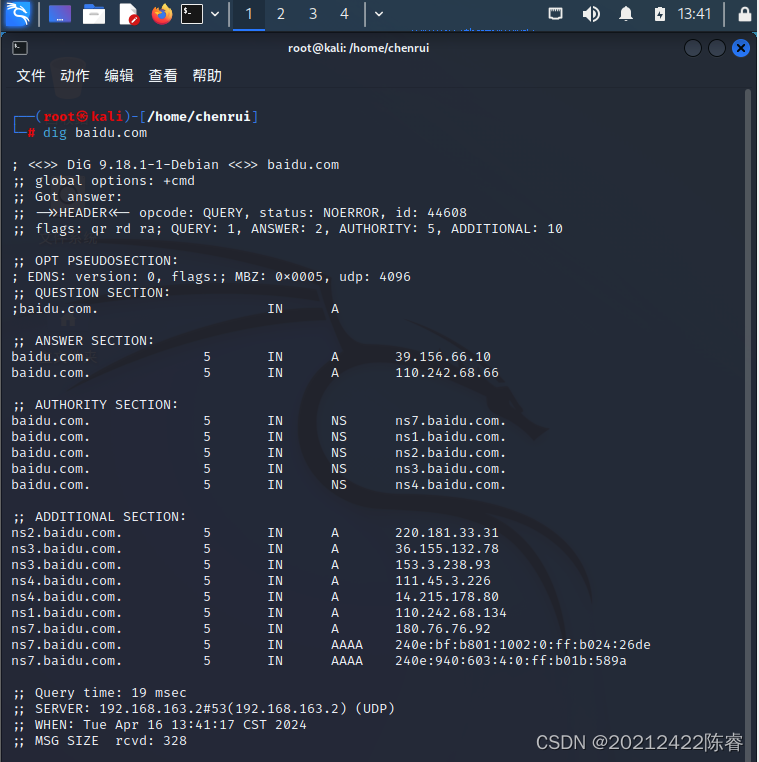Click the /home/chenrui prompt path
Screen dimensions: 759x762
(199, 117)
